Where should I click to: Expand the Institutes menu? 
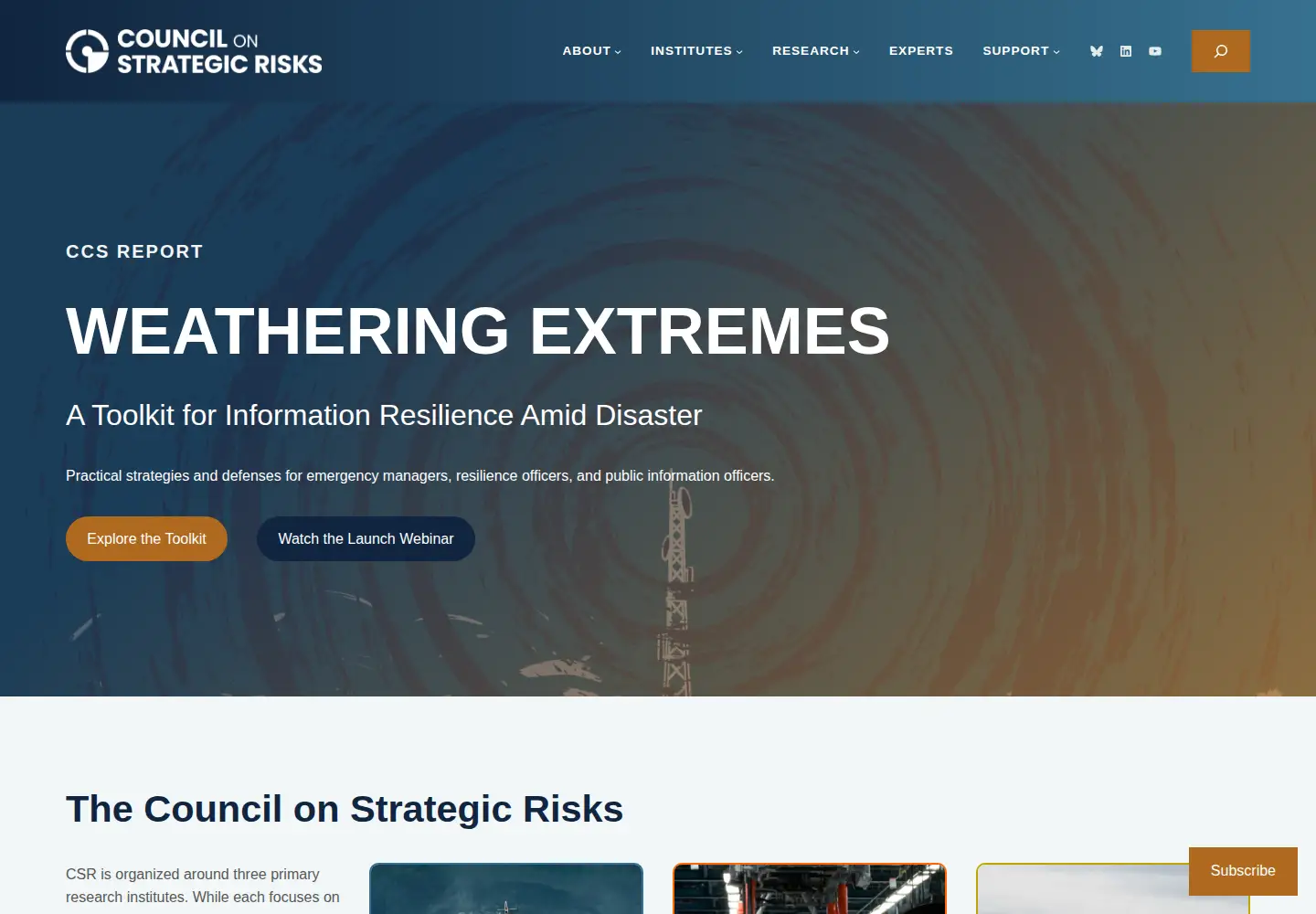[x=696, y=51]
